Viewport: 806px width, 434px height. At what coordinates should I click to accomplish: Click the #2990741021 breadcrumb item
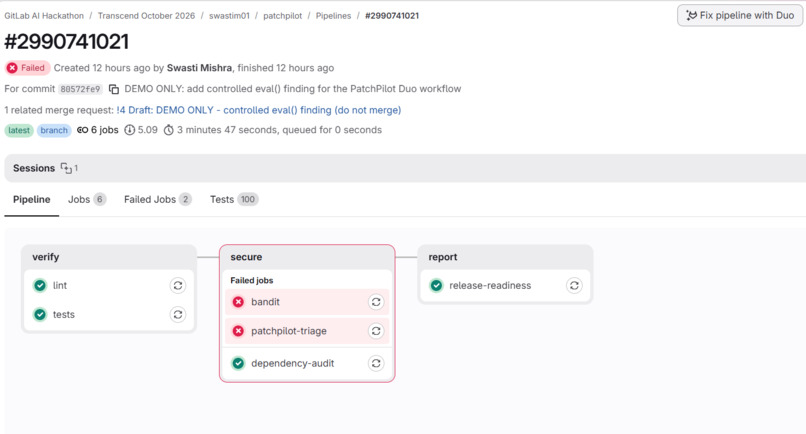tap(392, 16)
